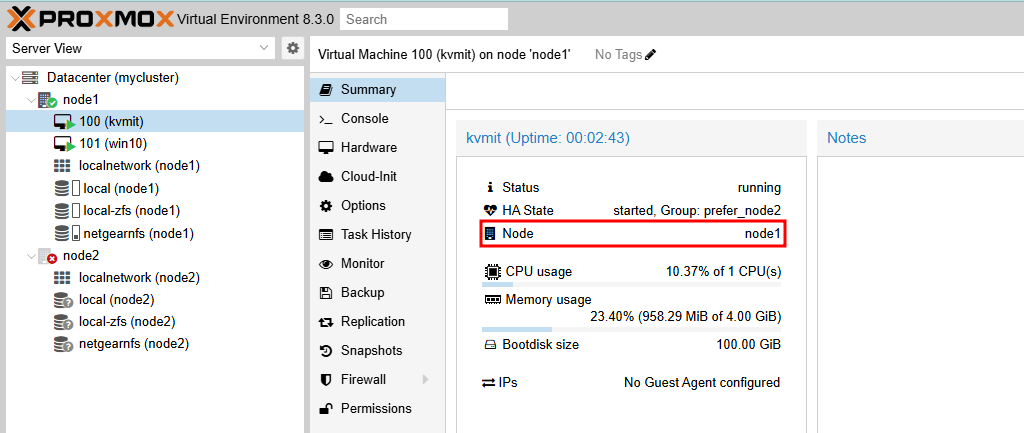1024x433 pixels.
Task: Click the Datacenter server-stack icon
Action: (x=30, y=78)
